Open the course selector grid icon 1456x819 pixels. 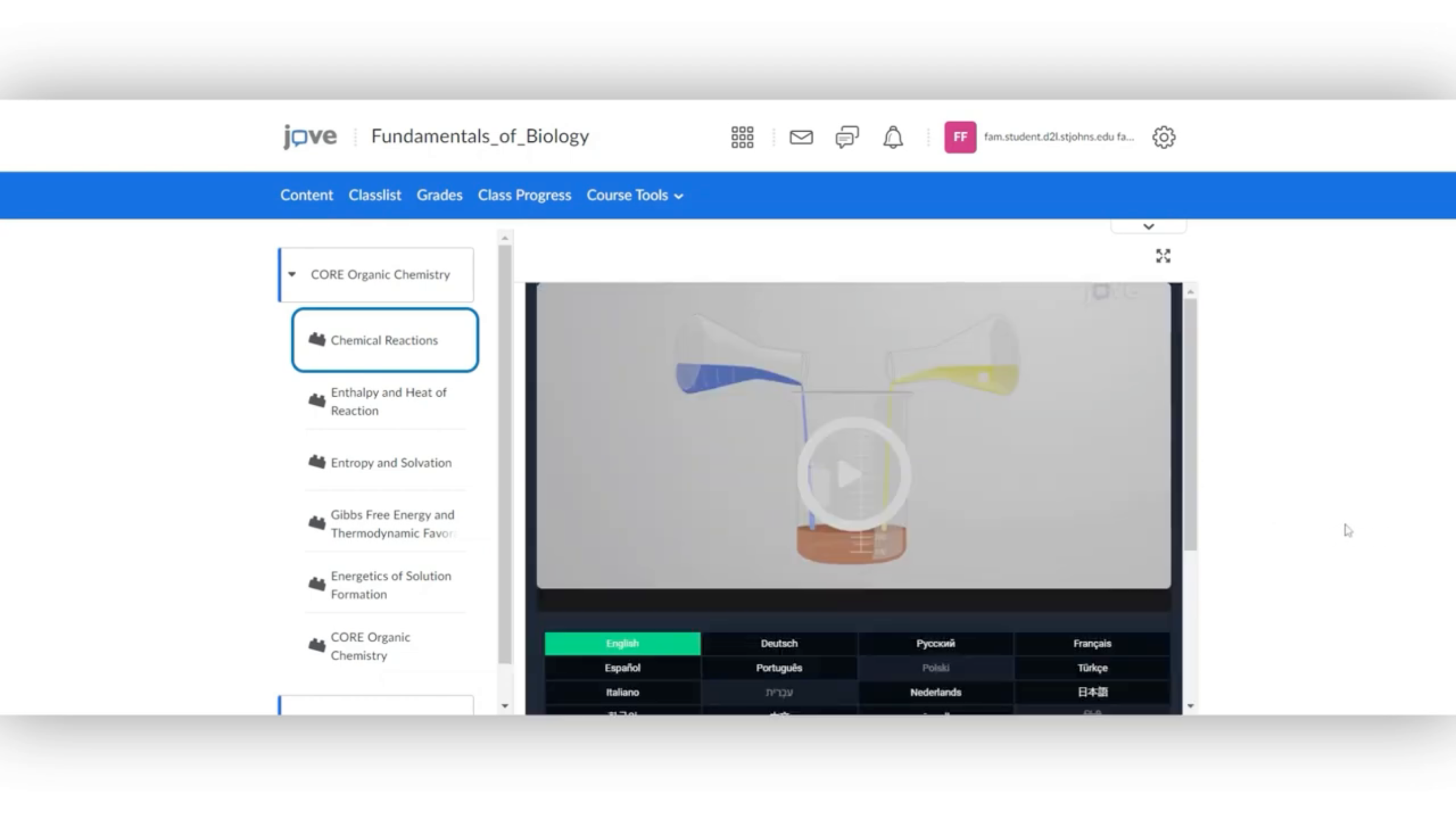[742, 137]
